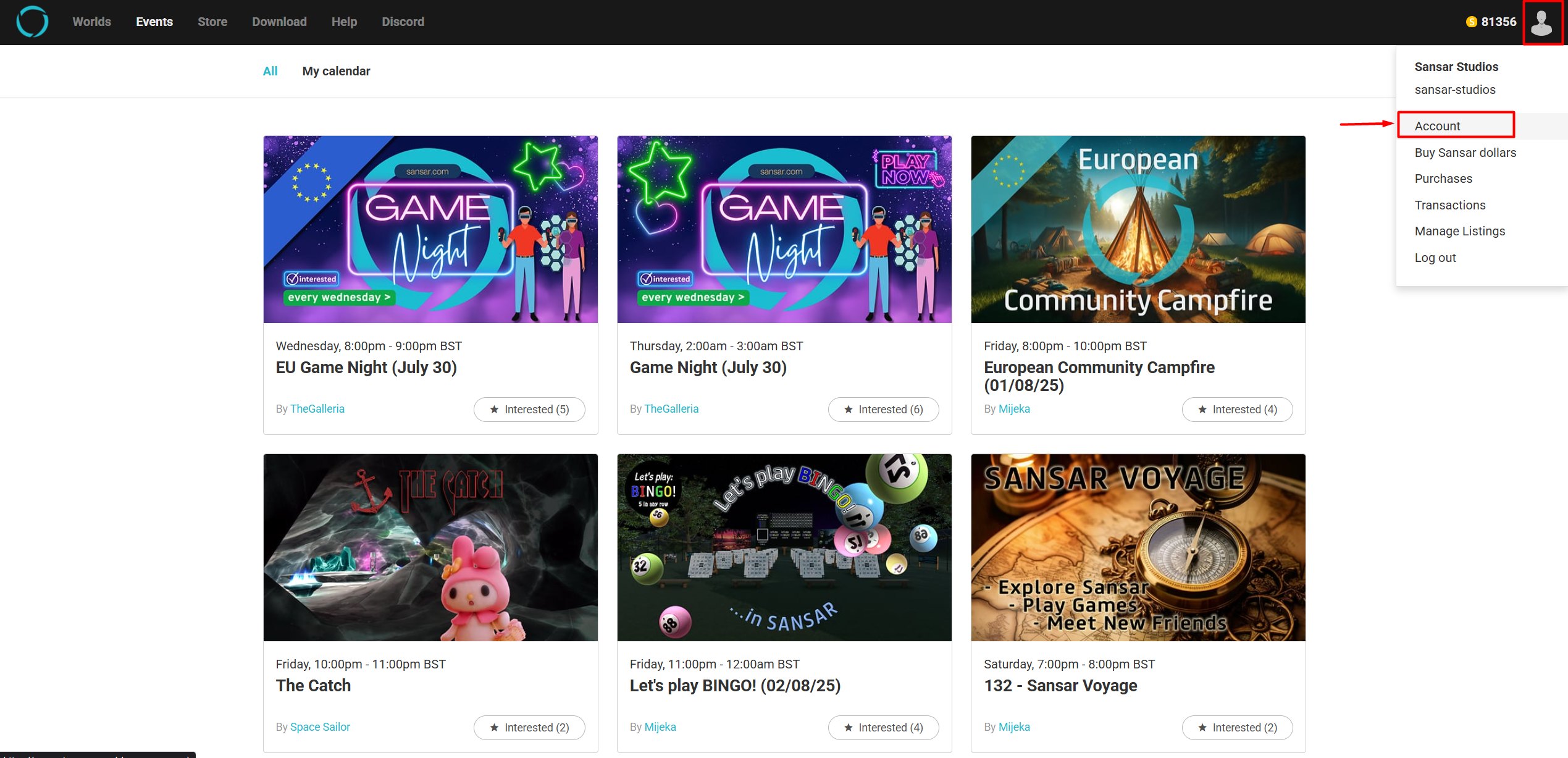1568x758 pixels.
Task: Toggle Interested star on EU Game Night
Action: [529, 410]
